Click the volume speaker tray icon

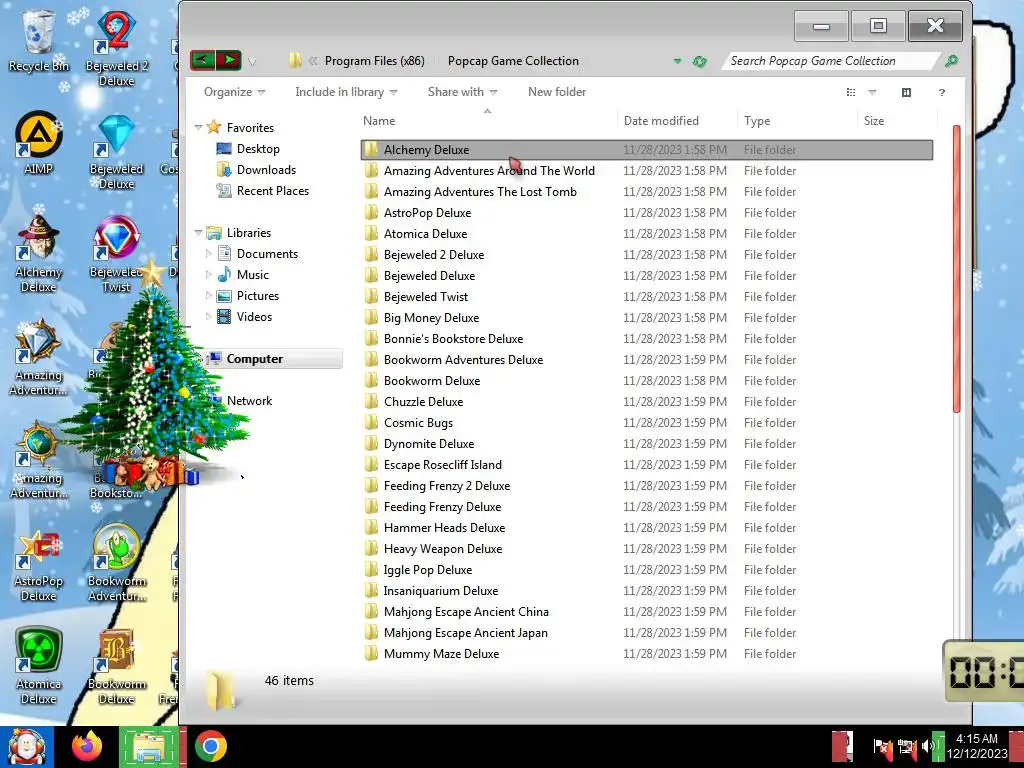928,746
